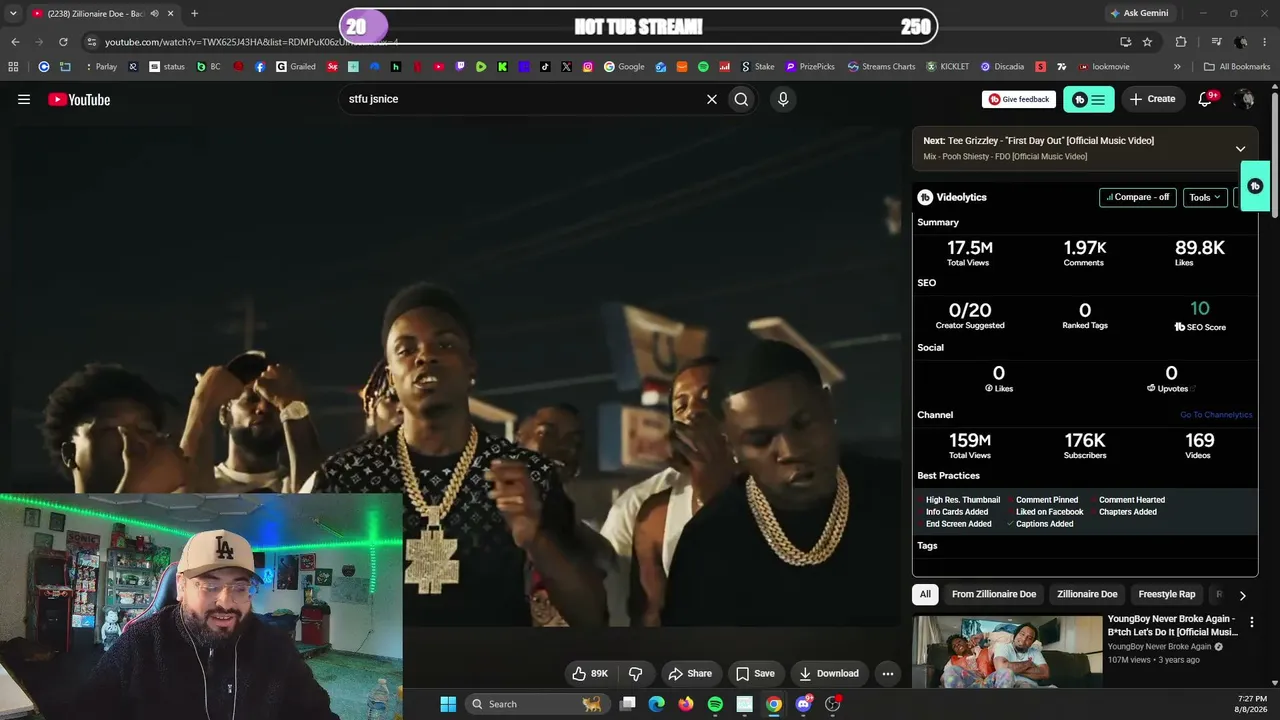Switch to Spotify on the taskbar

tap(715, 704)
